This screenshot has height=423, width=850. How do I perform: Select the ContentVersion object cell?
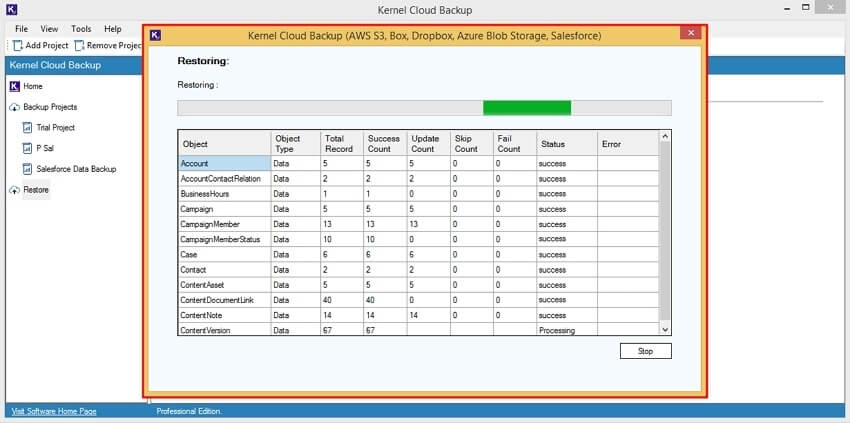click(224, 330)
